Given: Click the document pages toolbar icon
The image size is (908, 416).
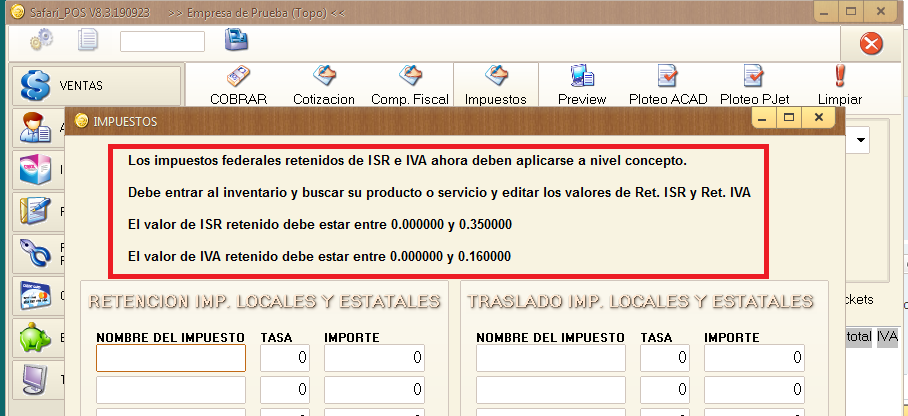Looking at the screenshot, I should pos(88,40).
